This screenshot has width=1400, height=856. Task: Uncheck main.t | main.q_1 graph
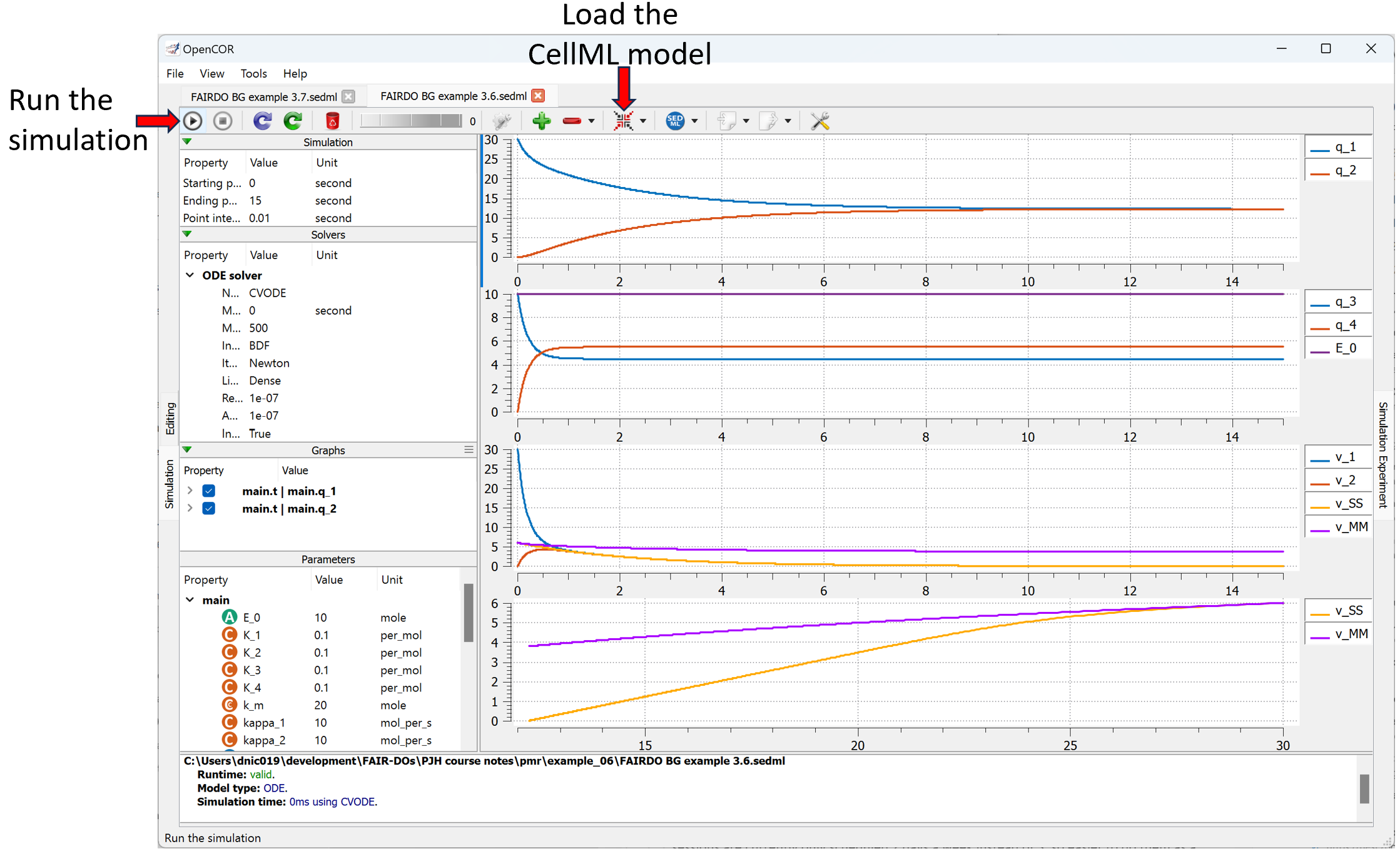click(x=209, y=491)
